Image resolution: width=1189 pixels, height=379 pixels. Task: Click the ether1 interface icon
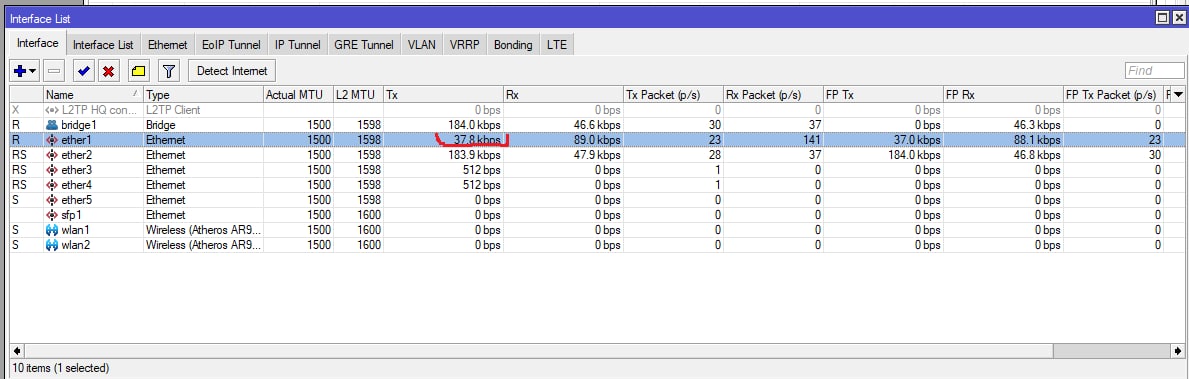click(x=52, y=139)
